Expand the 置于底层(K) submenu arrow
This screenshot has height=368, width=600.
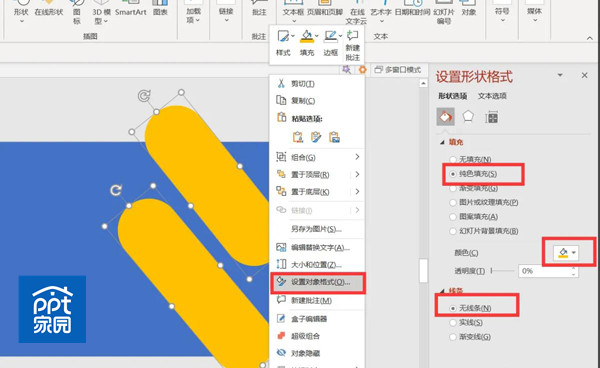[357, 192]
